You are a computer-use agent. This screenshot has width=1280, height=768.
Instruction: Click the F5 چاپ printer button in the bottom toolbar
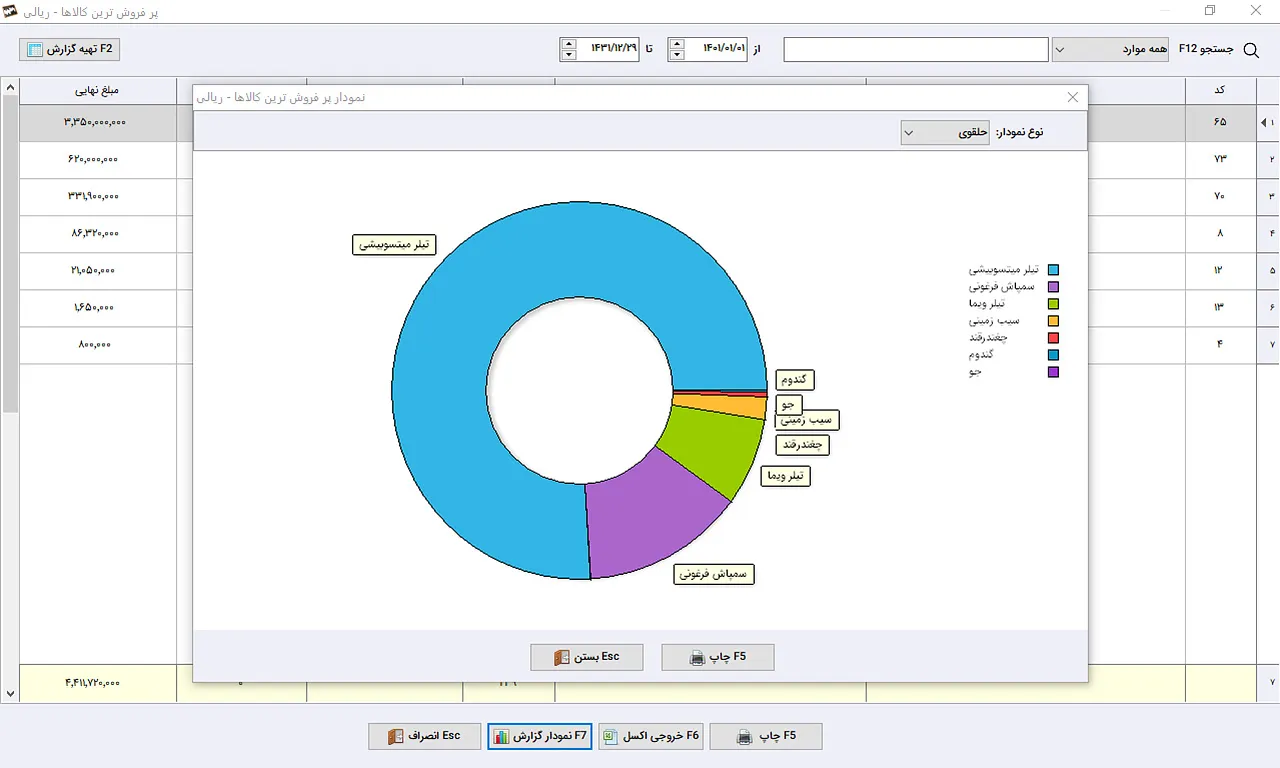pyautogui.click(x=766, y=736)
